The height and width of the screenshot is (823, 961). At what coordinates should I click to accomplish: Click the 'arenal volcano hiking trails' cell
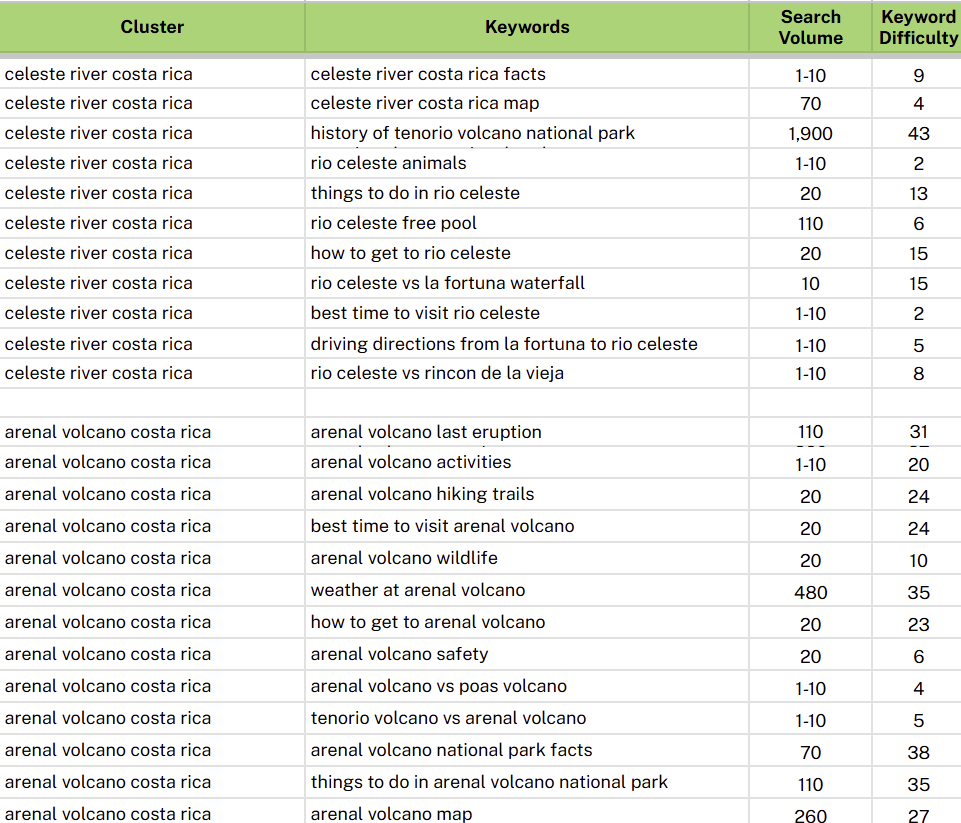click(x=527, y=495)
